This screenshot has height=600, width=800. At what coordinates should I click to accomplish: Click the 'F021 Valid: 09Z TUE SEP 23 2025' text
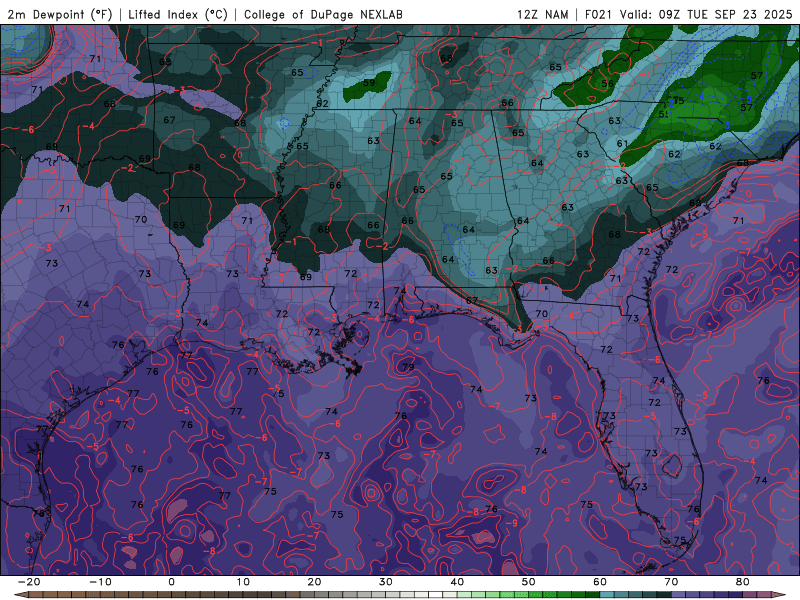click(x=688, y=15)
